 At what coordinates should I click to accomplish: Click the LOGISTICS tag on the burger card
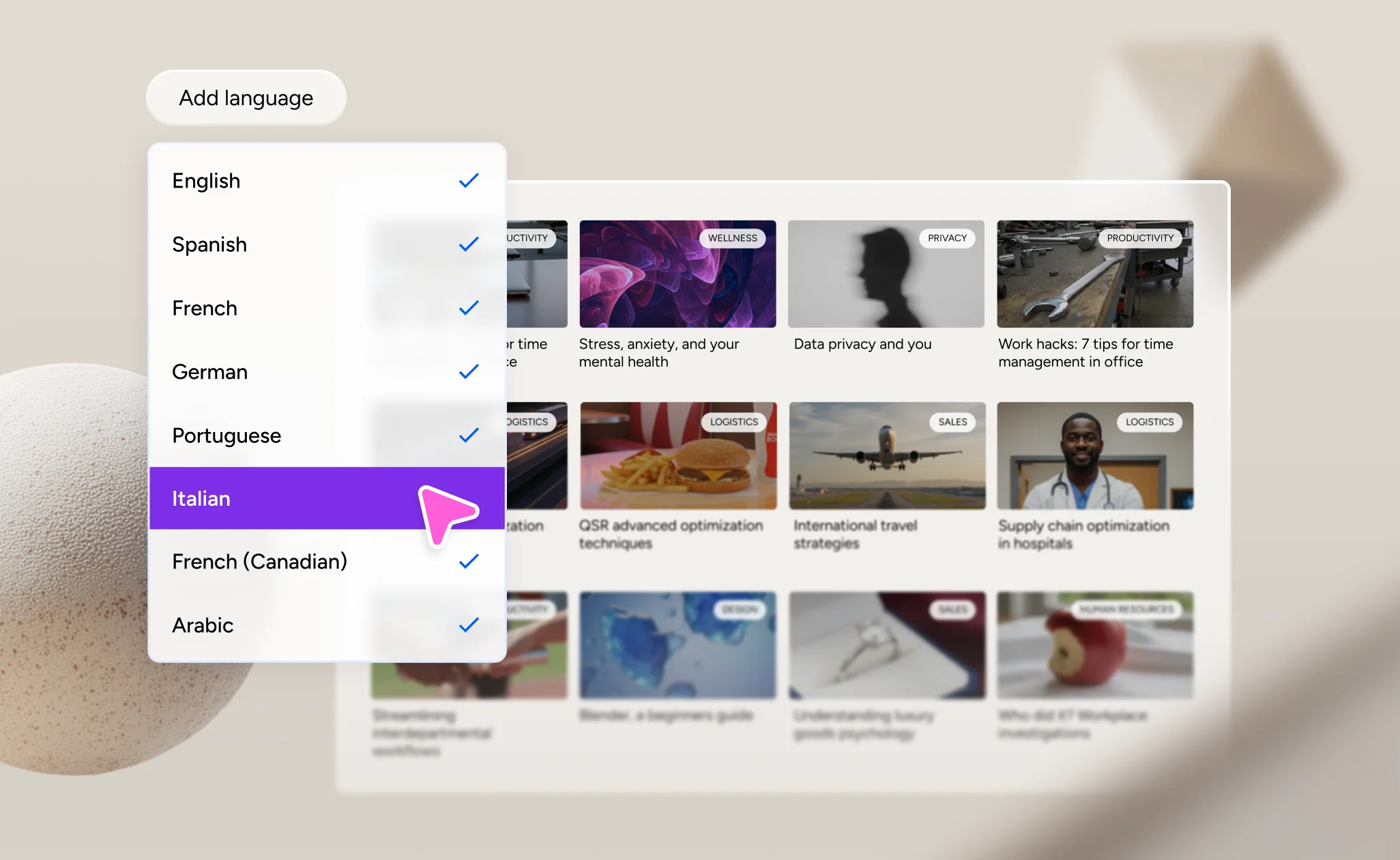(734, 422)
